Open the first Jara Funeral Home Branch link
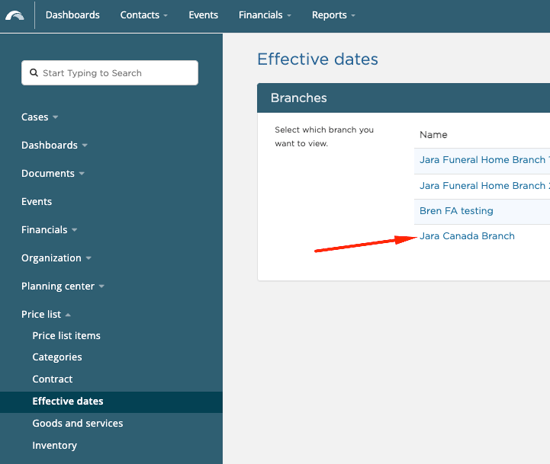Screen dimensions: 550x464 [x=484, y=160]
